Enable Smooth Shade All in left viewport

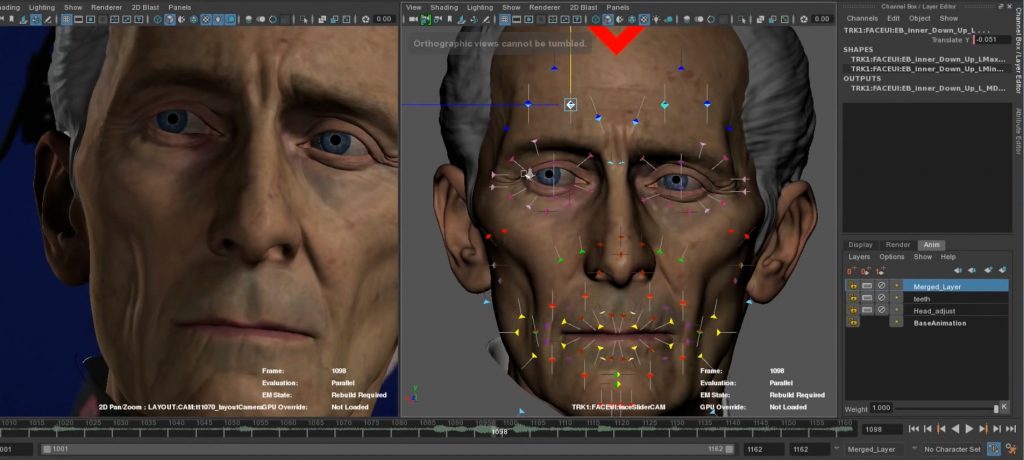(170, 19)
